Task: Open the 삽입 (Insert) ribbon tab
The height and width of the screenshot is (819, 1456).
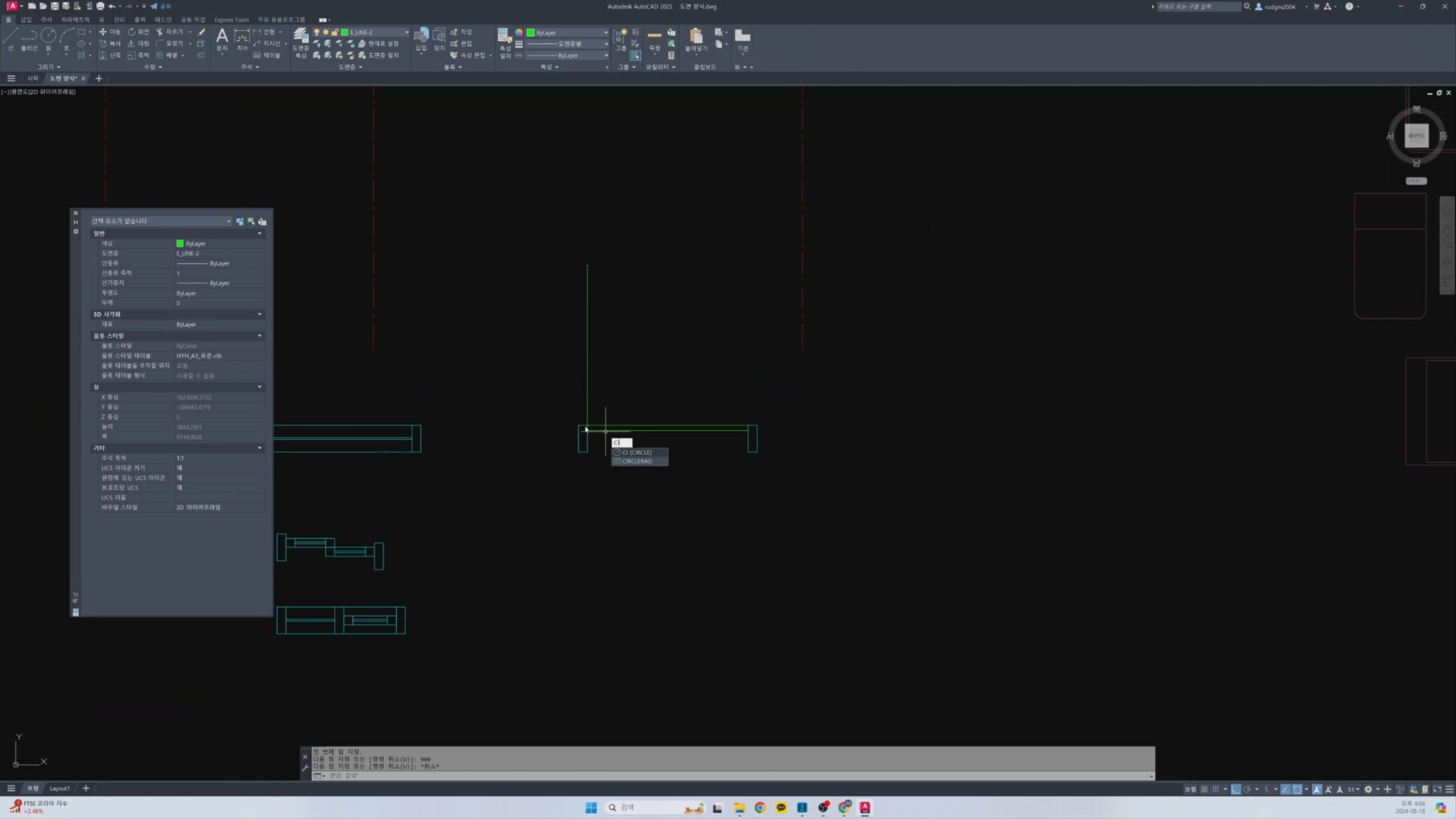Action: click(x=27, y=20)
